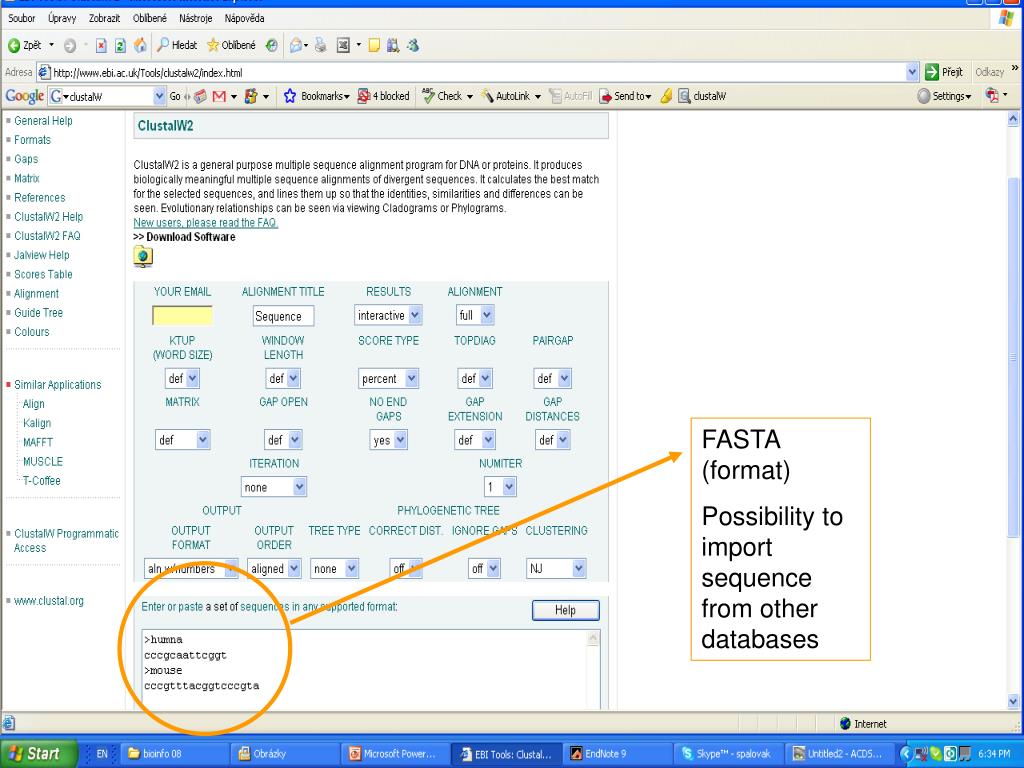
Task: Stop loading with the red X page icon
Action: point(101,45)
